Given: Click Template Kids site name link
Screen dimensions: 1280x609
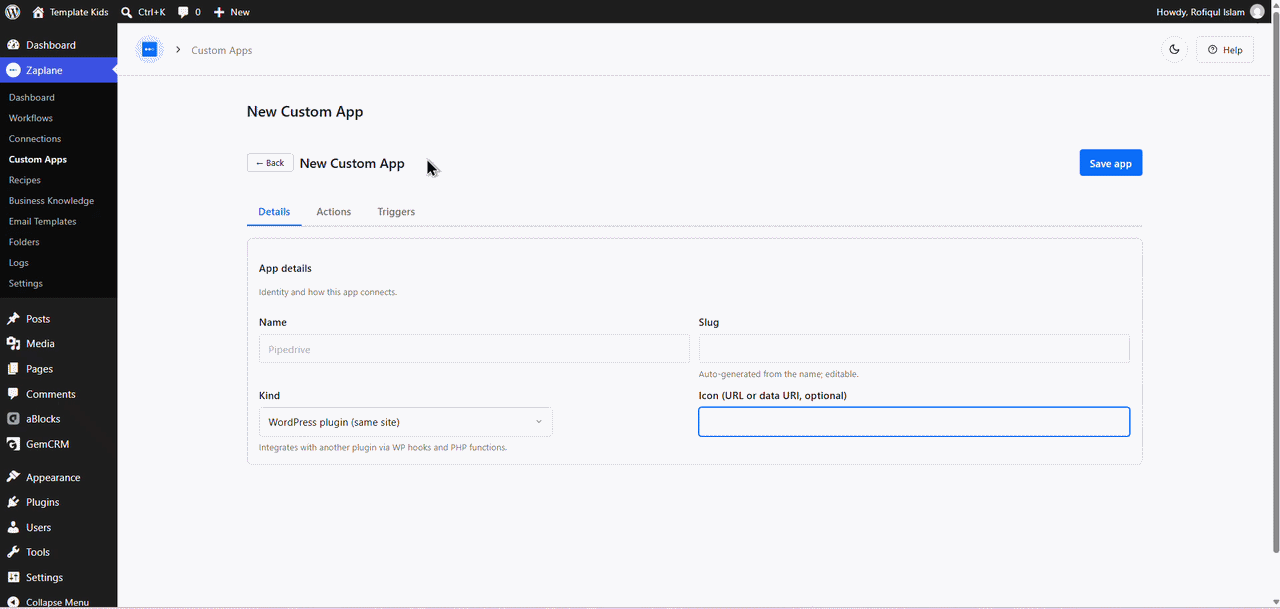Looking at the screenshot, I should [79, 12].
